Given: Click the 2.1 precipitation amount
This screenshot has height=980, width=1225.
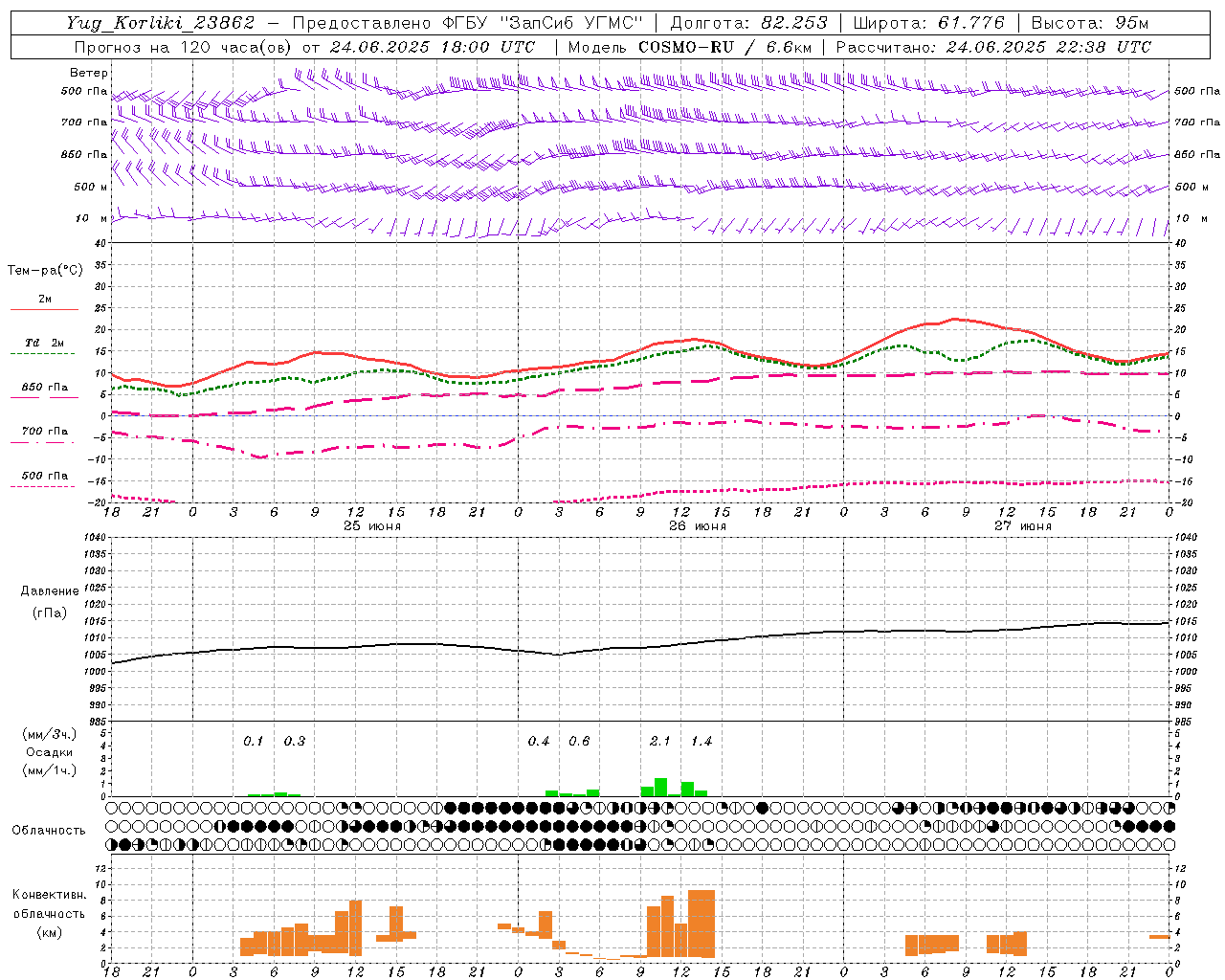Looking at the screenshot, I should 660,742.
